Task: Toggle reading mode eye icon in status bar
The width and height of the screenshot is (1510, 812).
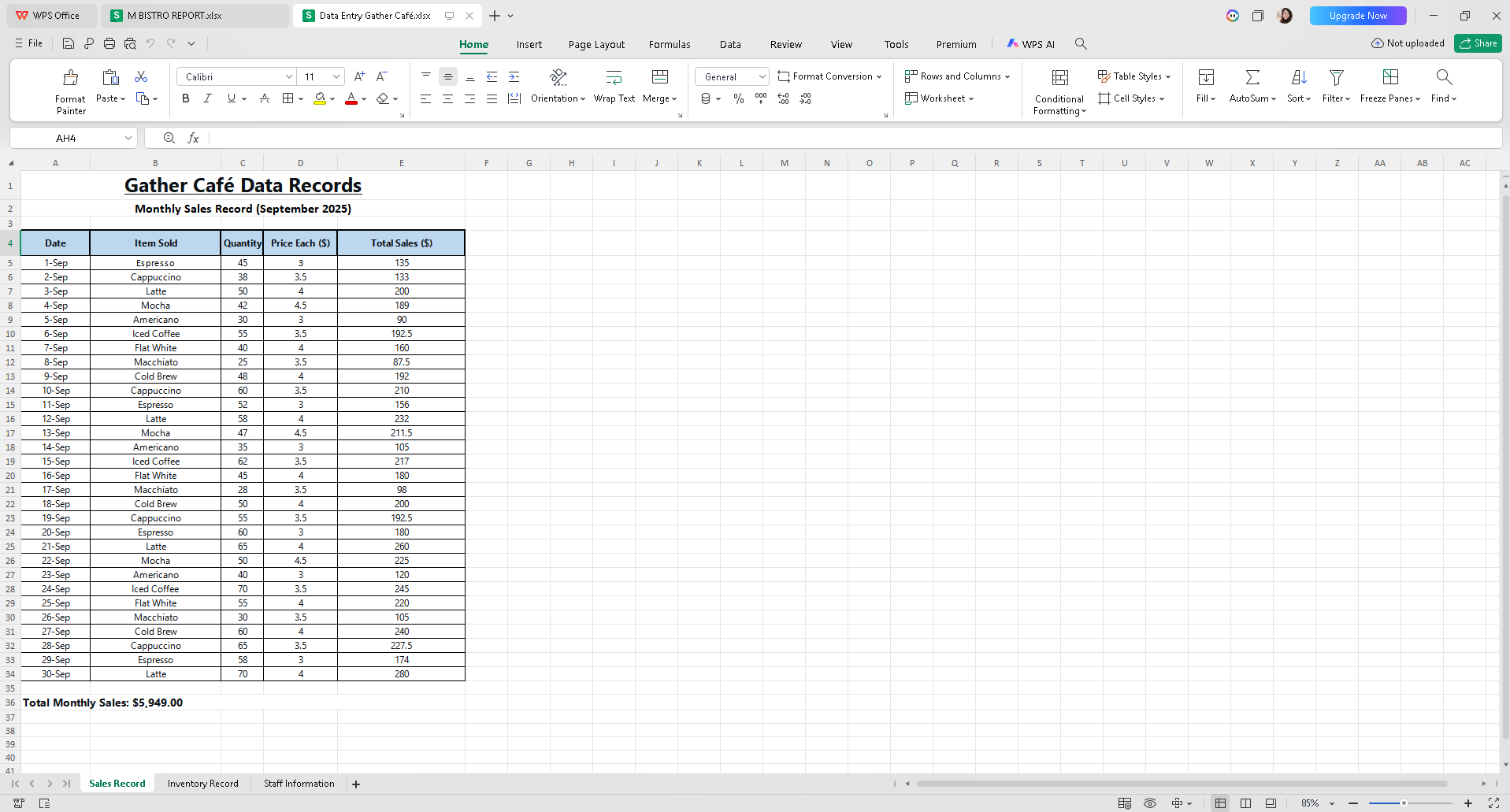Action: 1150,803
